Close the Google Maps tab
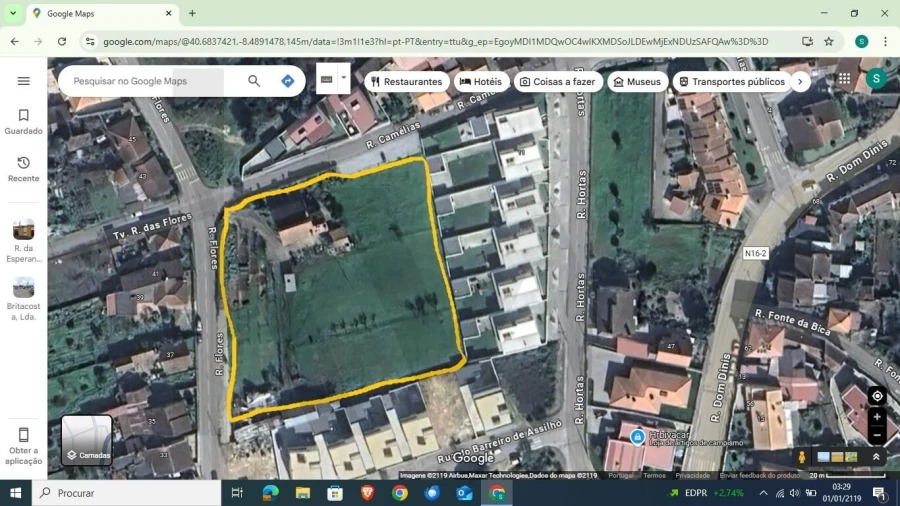The height and width of the screenshot is (506, 900). tap(169, 13)
